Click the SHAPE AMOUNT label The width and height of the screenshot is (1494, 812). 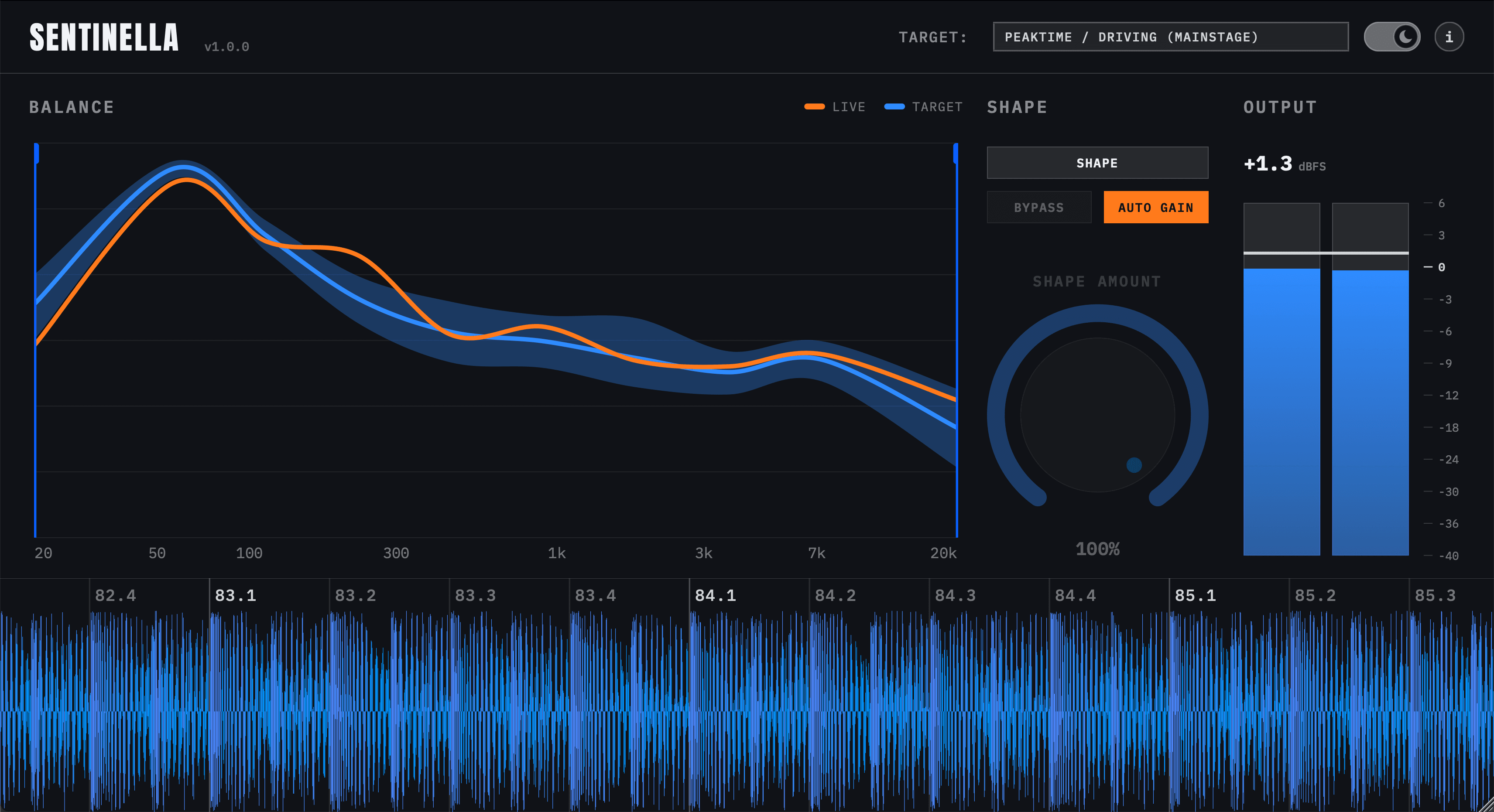click(x=1097, y=282)
